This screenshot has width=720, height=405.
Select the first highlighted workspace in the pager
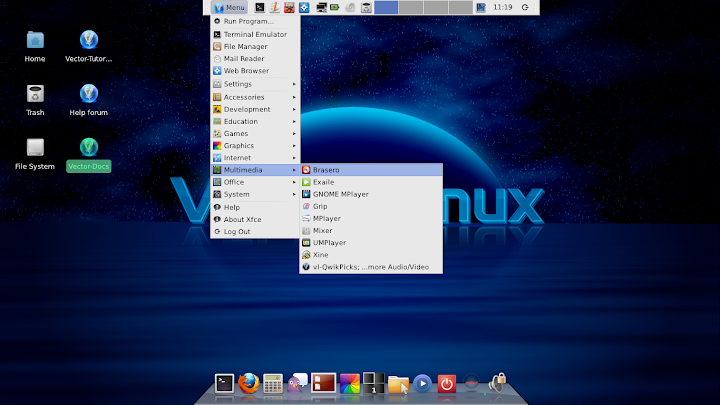[x=386, y=7]
